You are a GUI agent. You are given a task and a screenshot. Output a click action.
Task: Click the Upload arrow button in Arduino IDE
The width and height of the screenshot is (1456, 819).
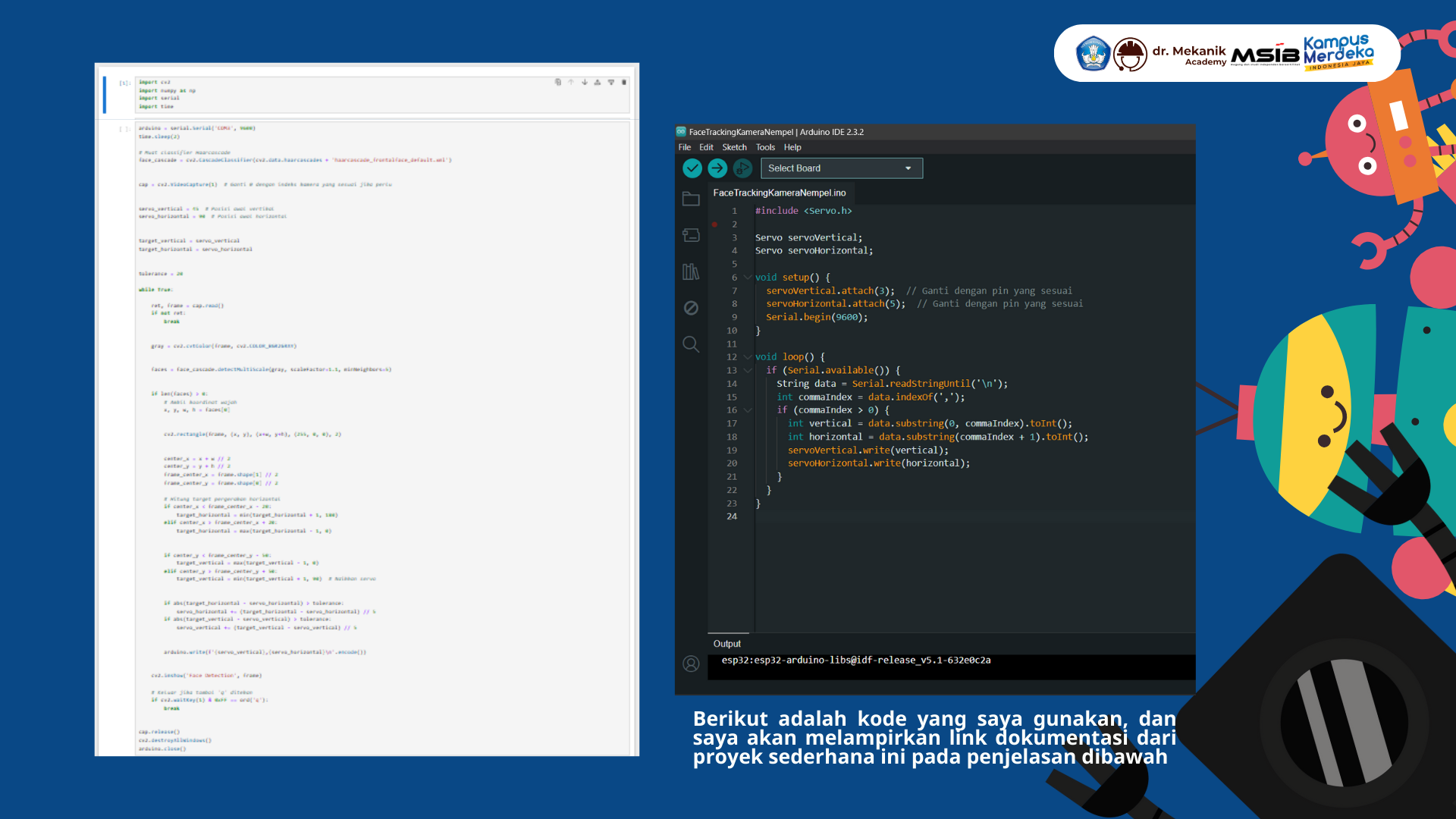pos(717,168)
